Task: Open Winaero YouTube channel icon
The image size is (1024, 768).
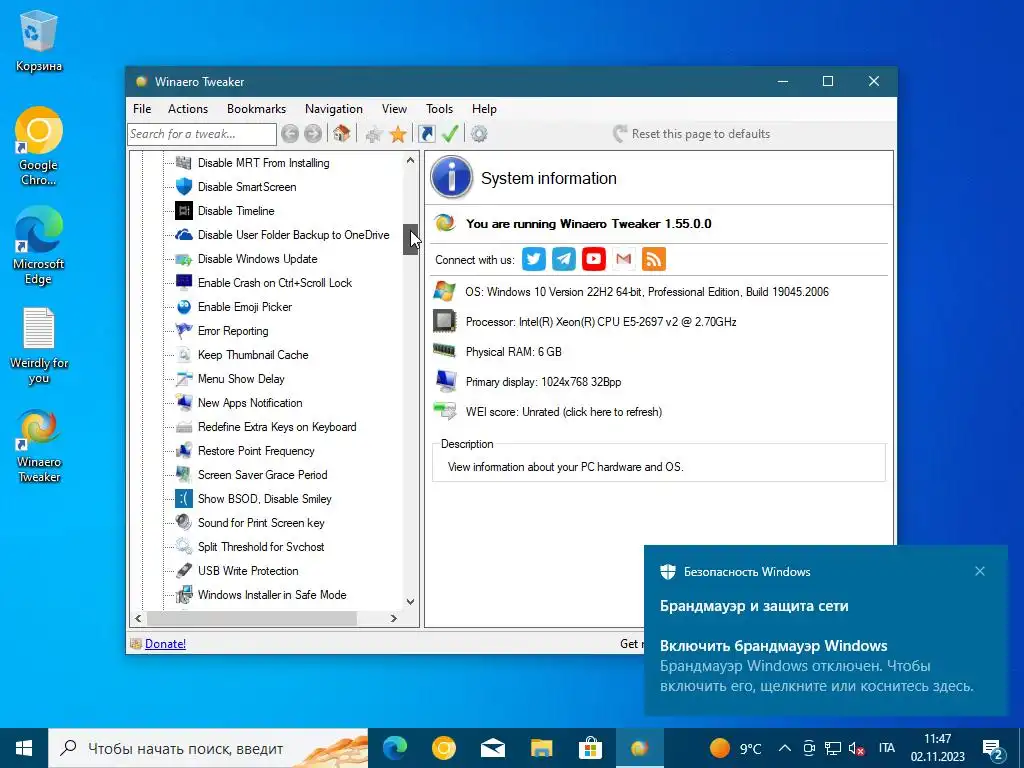Action: (x=594, y=259)
